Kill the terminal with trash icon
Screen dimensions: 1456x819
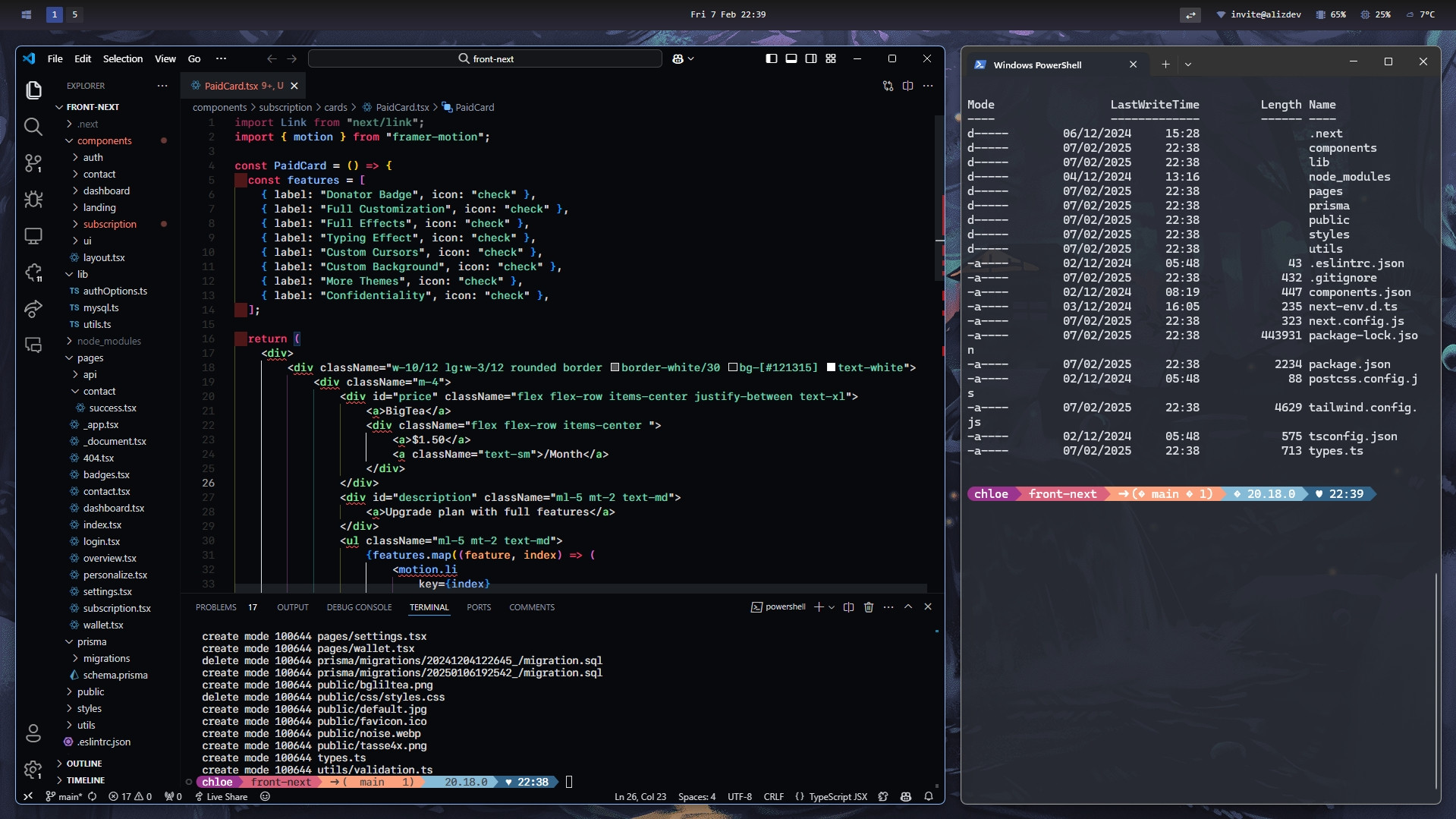click(869, 607)
